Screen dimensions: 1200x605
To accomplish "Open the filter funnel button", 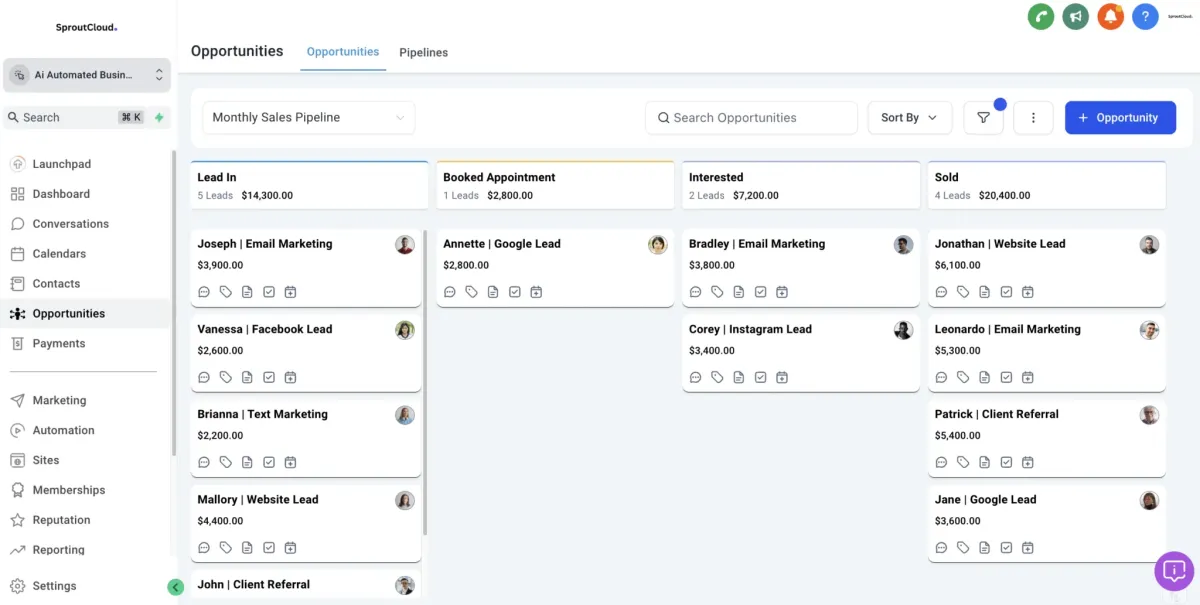I will coord(983,117).
